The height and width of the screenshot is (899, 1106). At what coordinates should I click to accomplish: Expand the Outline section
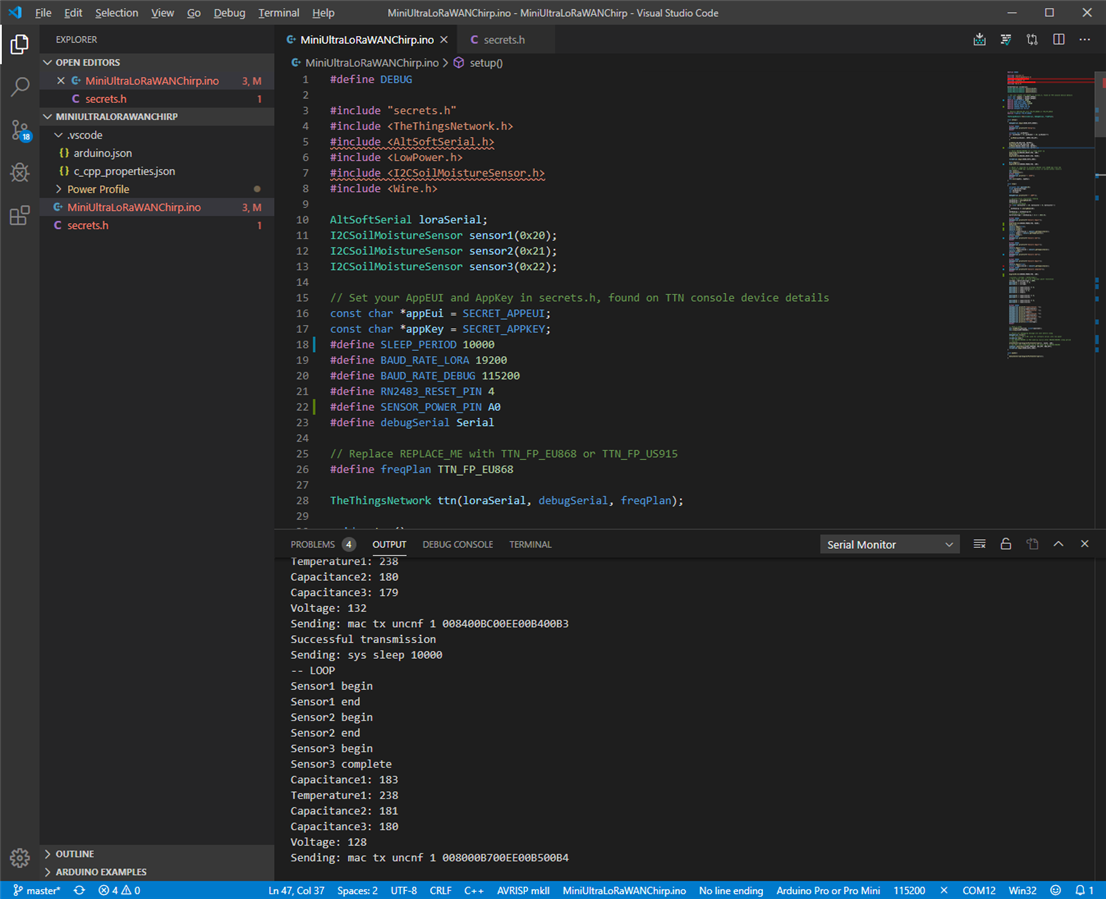point(75,854)
